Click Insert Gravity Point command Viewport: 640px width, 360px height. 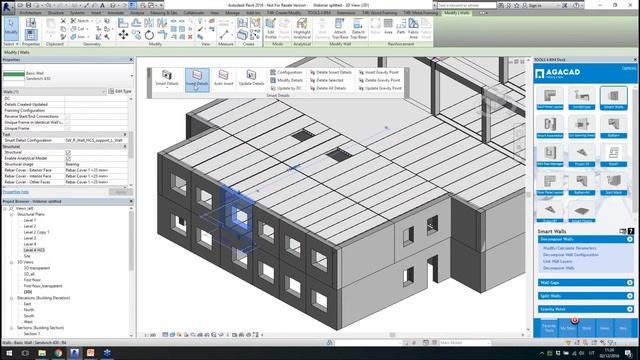click(379, 72)
